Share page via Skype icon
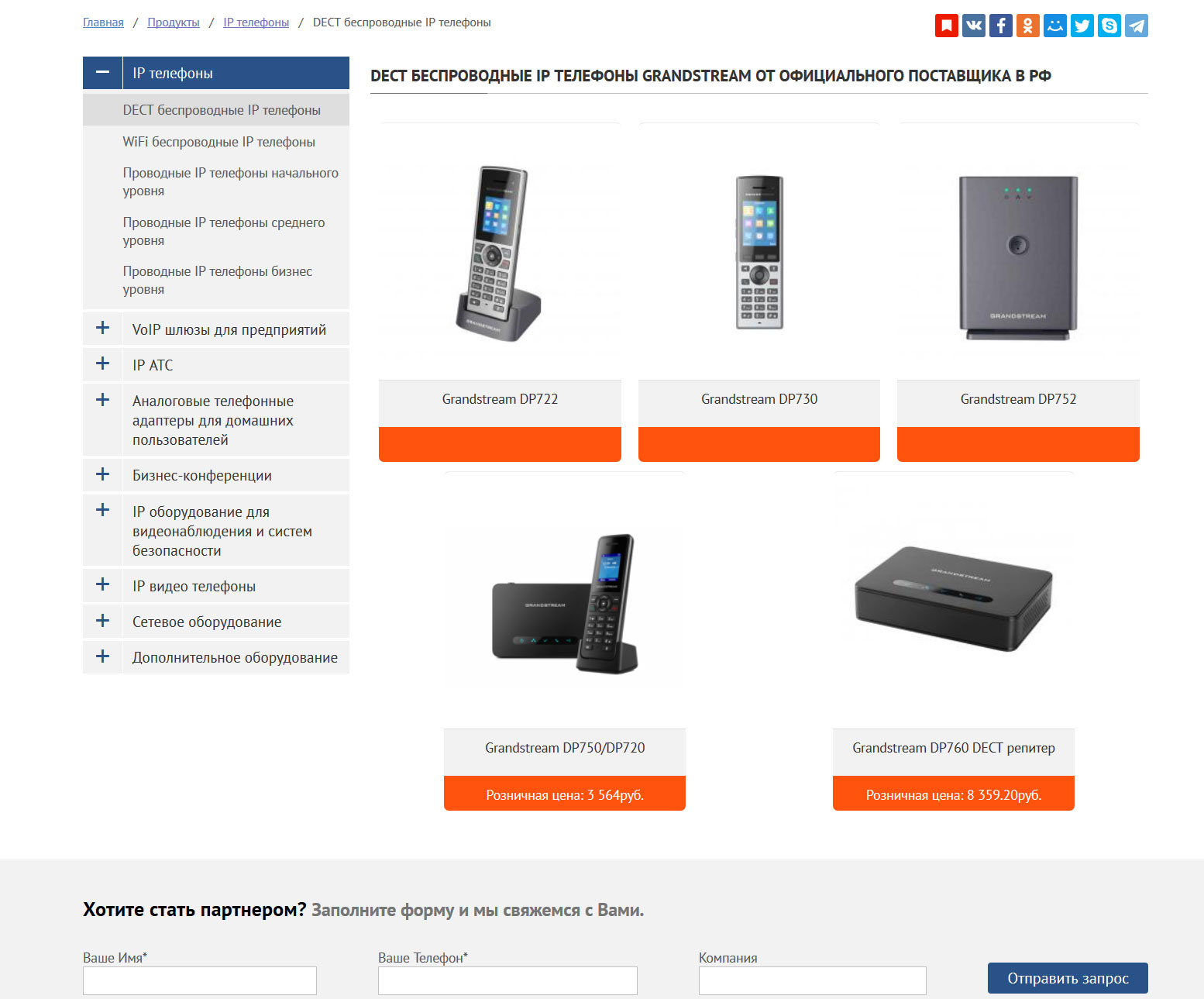 tap(1109, 26)
